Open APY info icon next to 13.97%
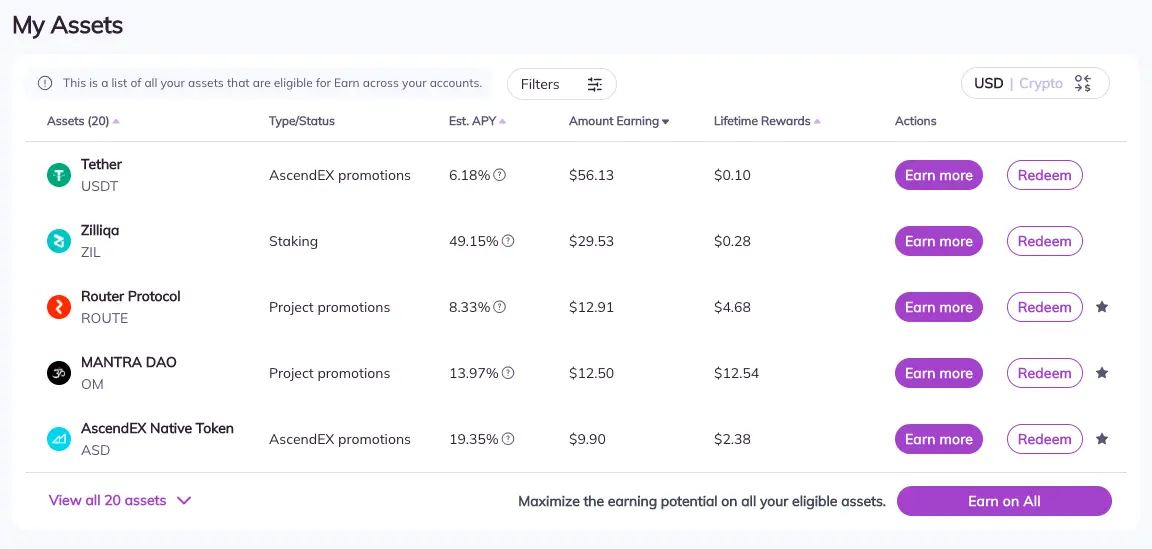This screenshot has width=1152, height=549. (x=508, y=373)
